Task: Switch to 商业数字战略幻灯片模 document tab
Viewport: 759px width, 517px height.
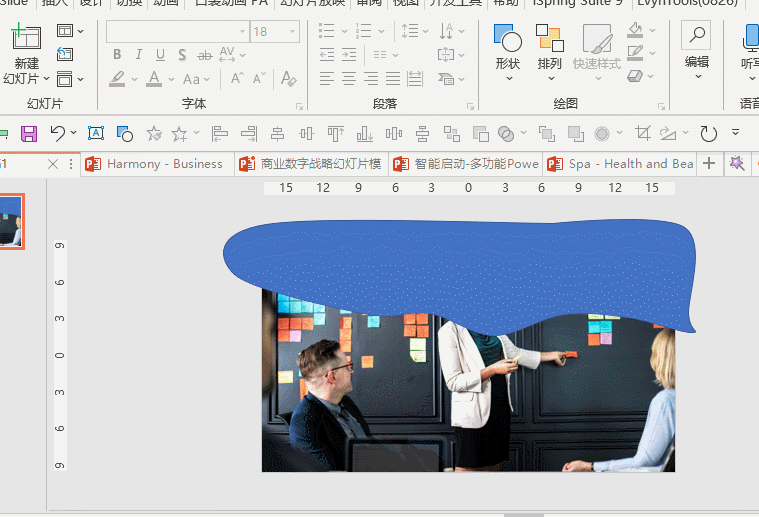Action: 312,164
